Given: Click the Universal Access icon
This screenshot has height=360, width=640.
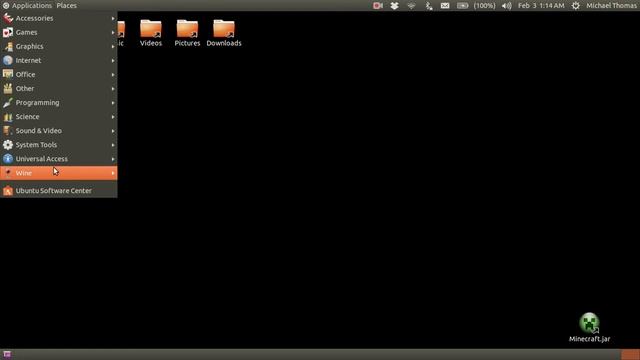Looking at the screenshot, I should click(x=8, y=159).
